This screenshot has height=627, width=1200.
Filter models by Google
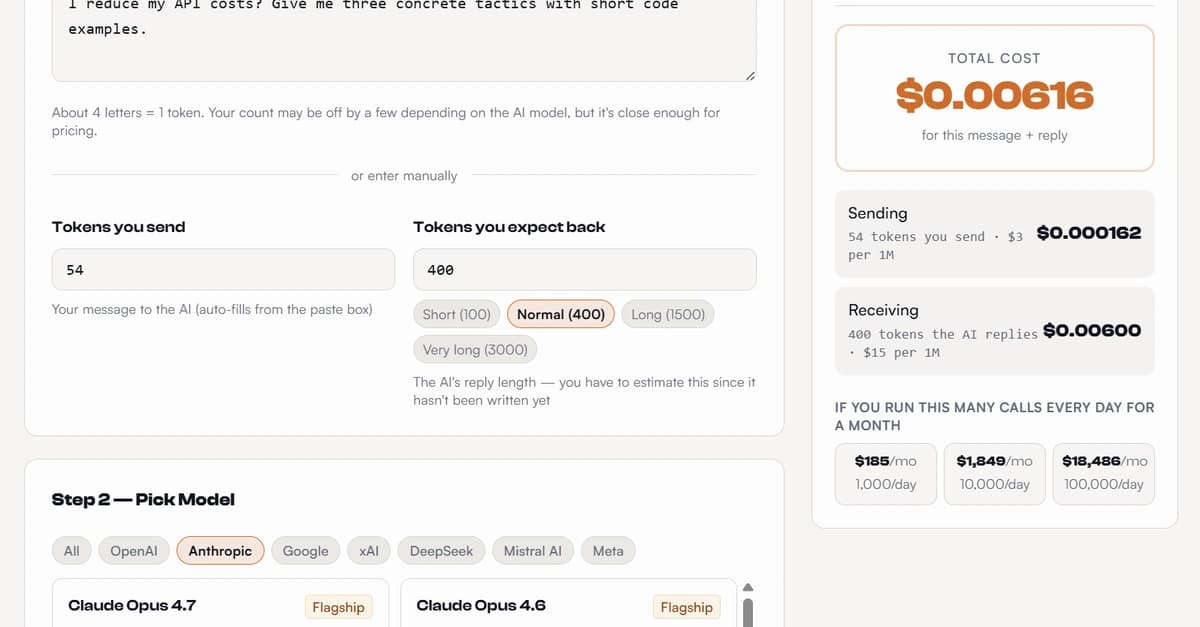click(305, 551)
